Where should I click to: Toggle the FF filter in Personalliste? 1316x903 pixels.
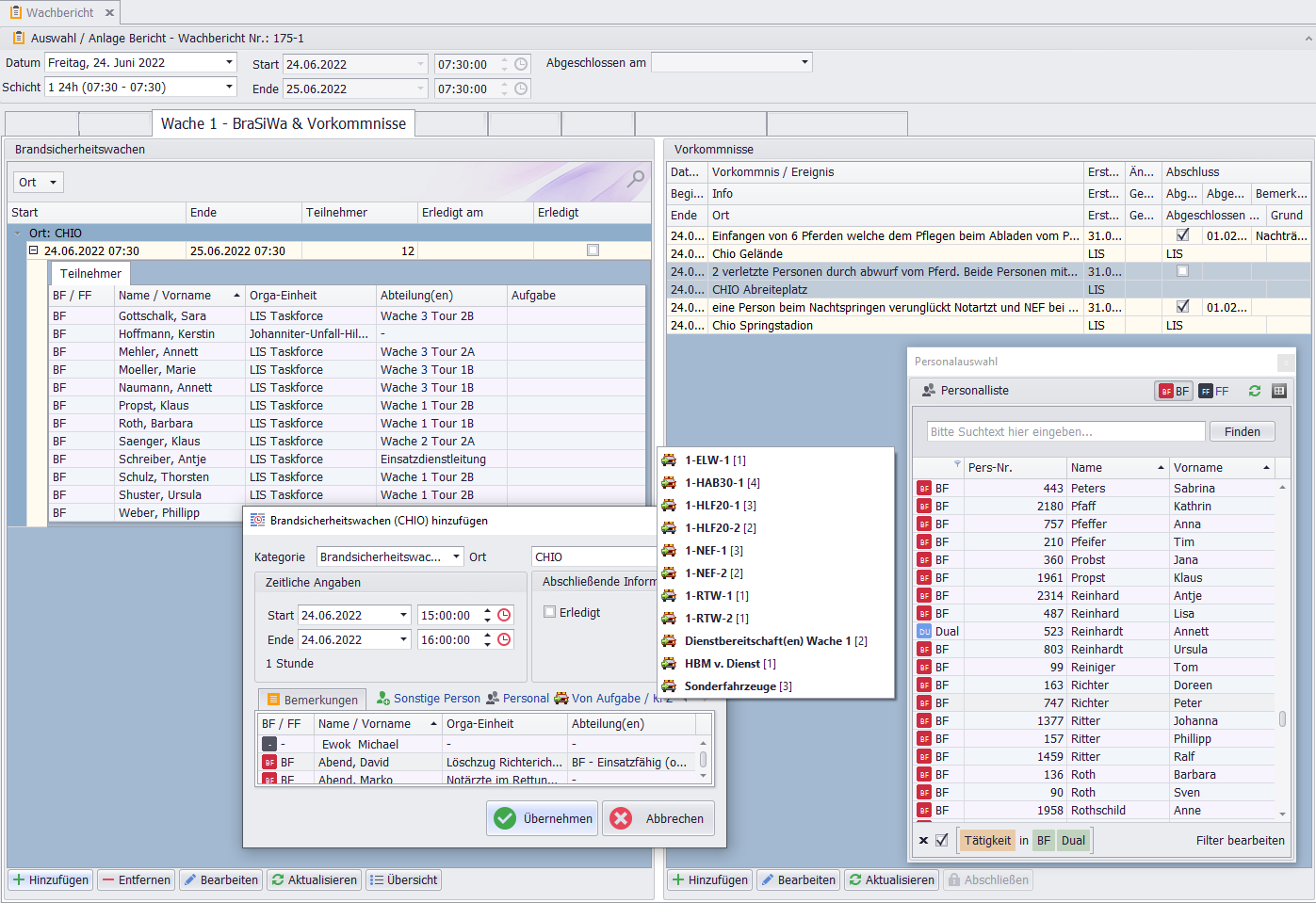(x=1213, y=391)
